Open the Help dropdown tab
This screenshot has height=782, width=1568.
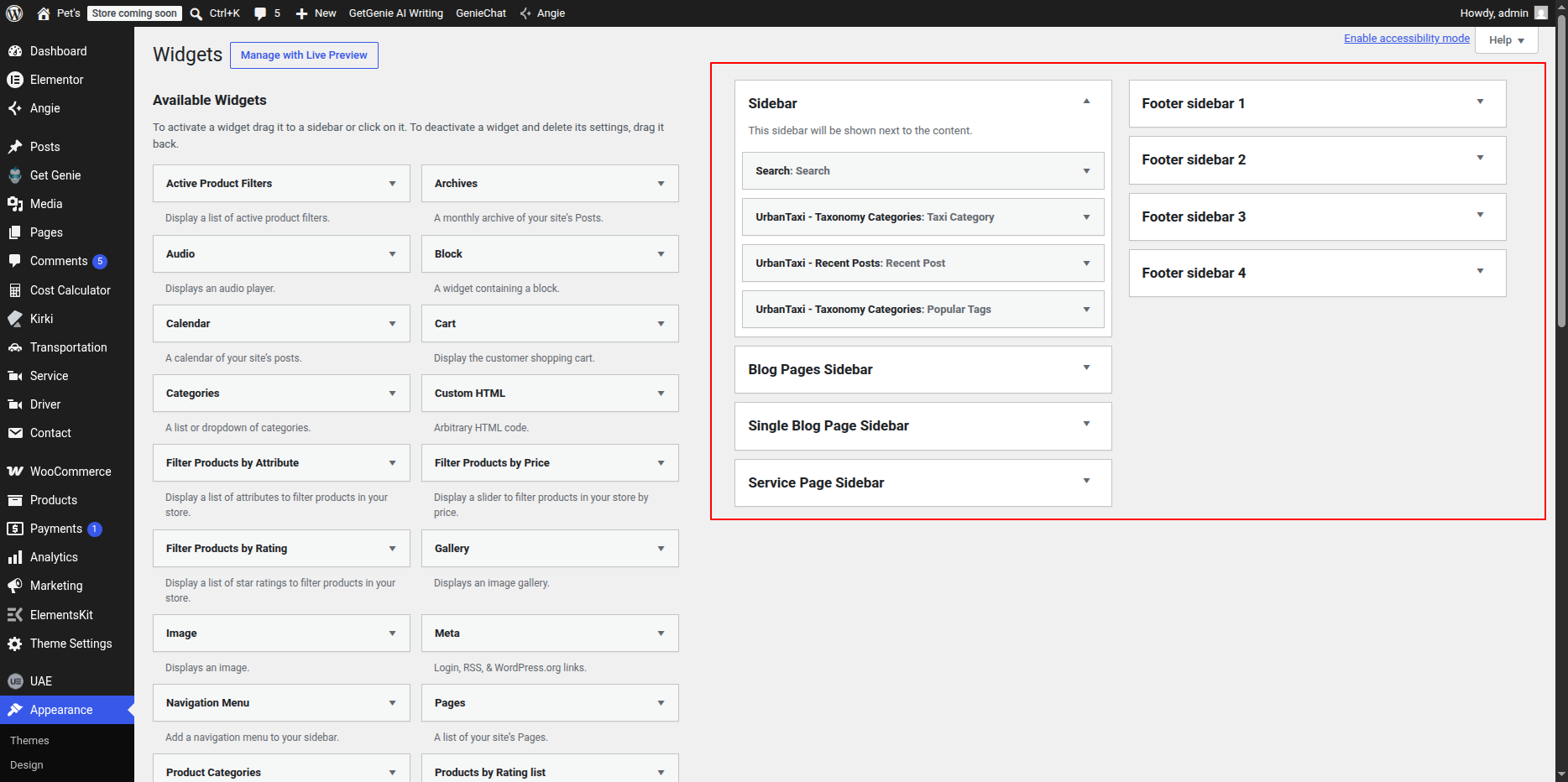1508,40
